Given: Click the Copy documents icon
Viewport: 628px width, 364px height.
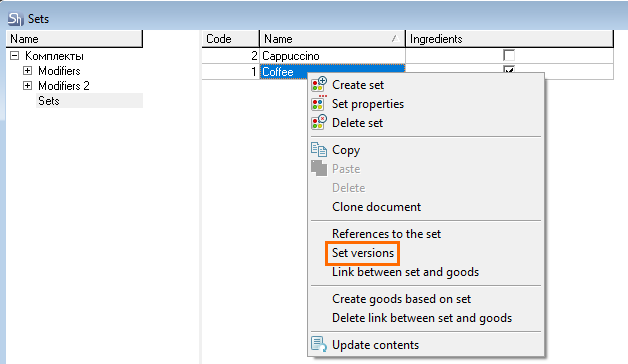Looking at the screenshot, I should click(319, 150).
